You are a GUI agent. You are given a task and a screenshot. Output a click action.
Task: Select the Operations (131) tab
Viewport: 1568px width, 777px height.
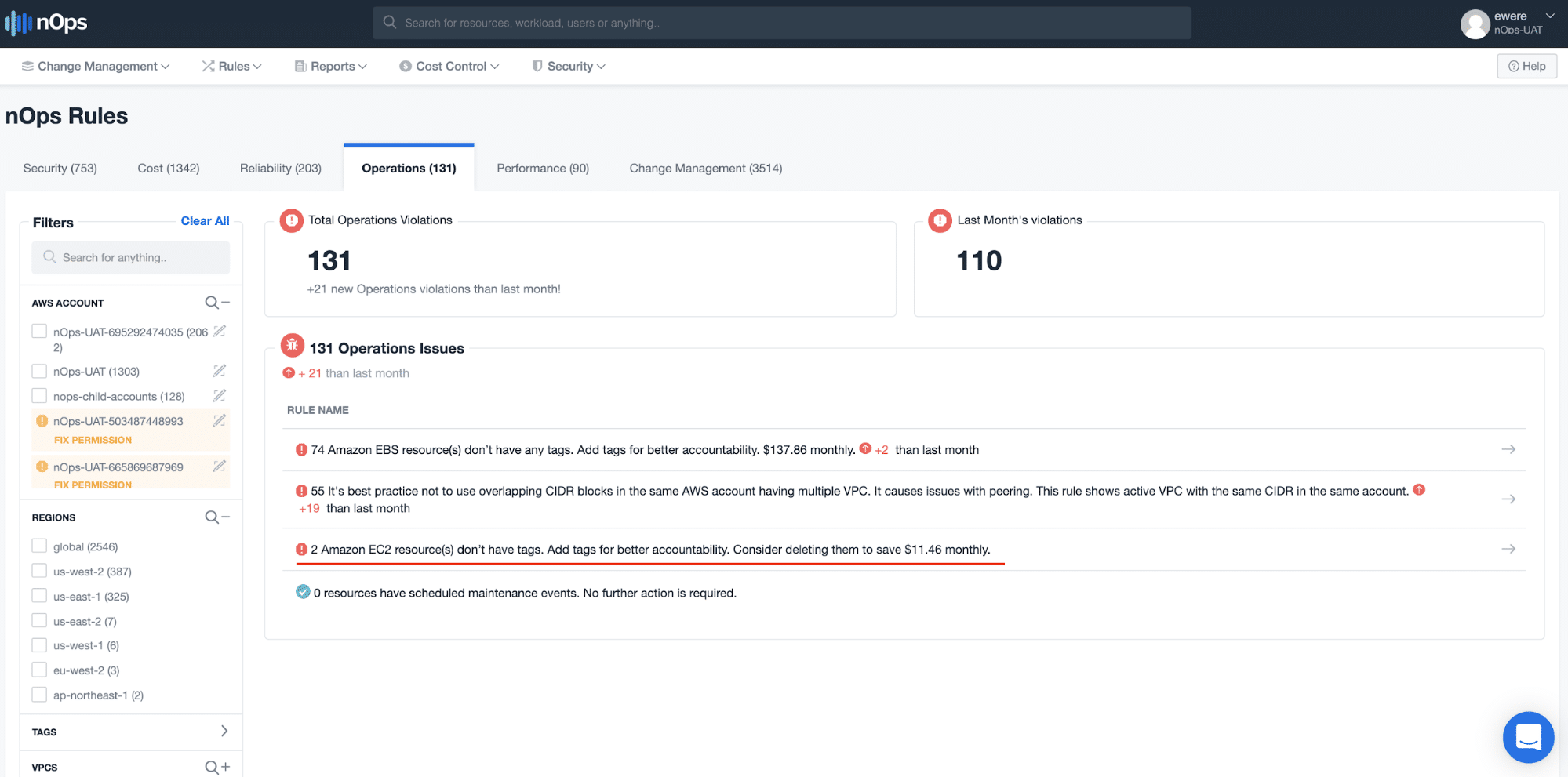[409, 169]
